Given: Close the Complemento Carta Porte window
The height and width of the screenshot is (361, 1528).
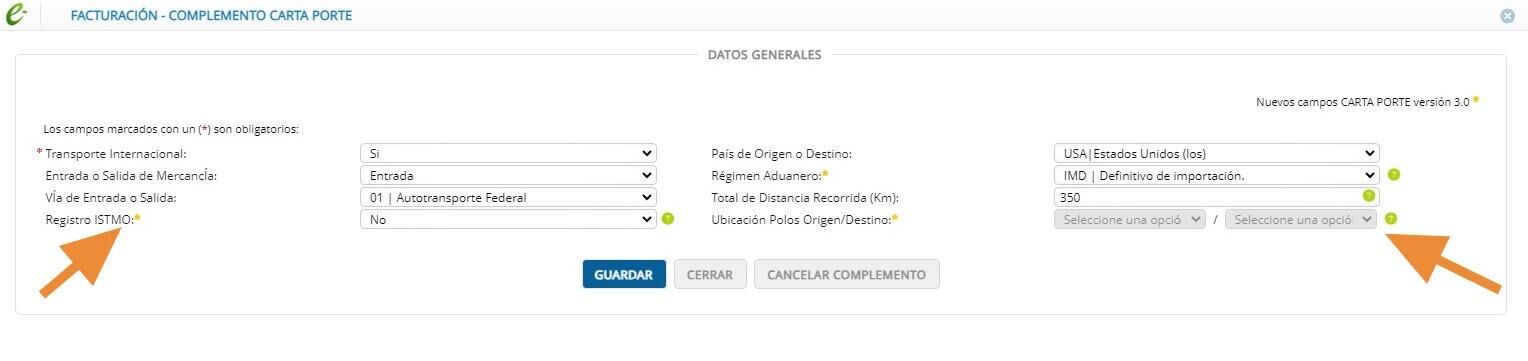Looking at the screenshot, I should point(1508,16).
